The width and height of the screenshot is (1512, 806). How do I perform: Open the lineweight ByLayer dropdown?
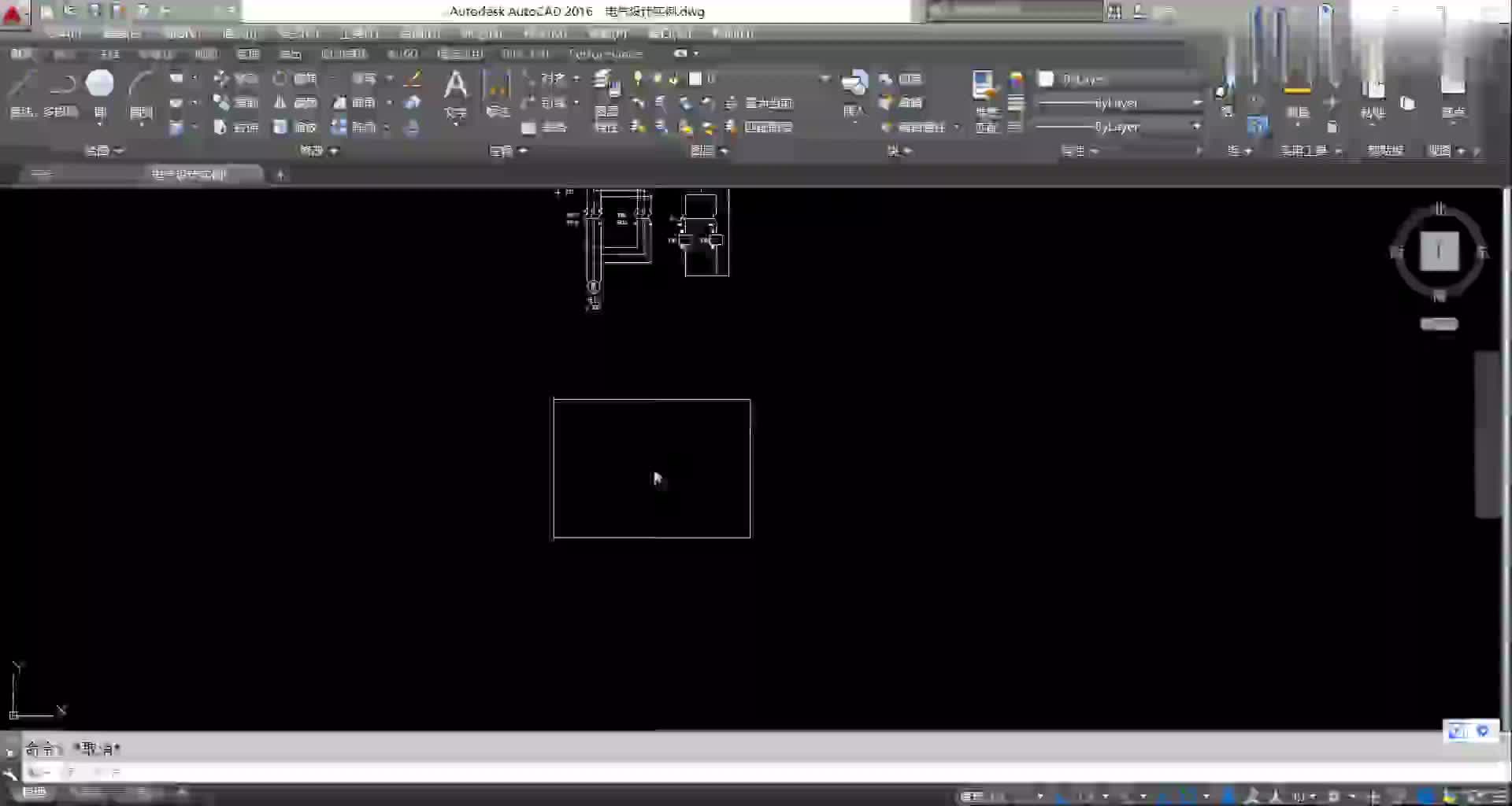[1120, 103]
